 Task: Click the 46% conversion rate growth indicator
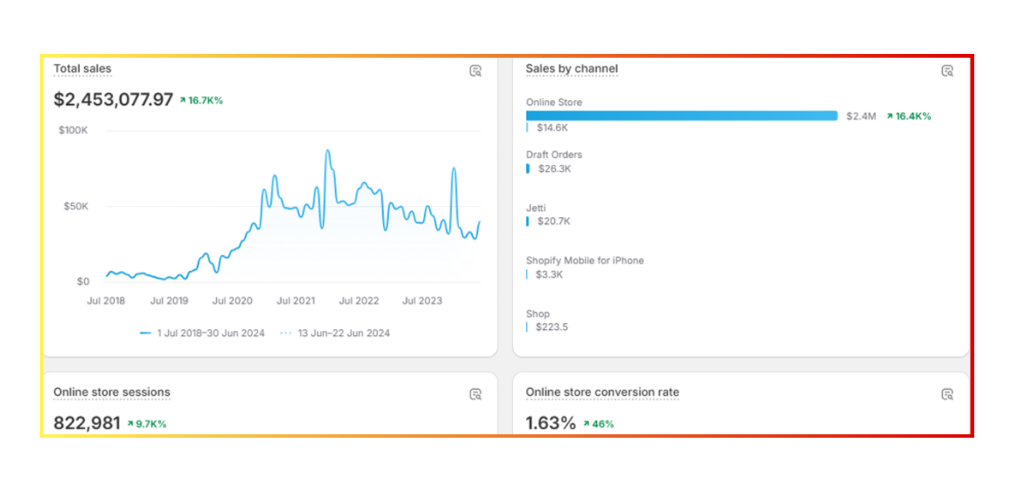tap(598, 424)
